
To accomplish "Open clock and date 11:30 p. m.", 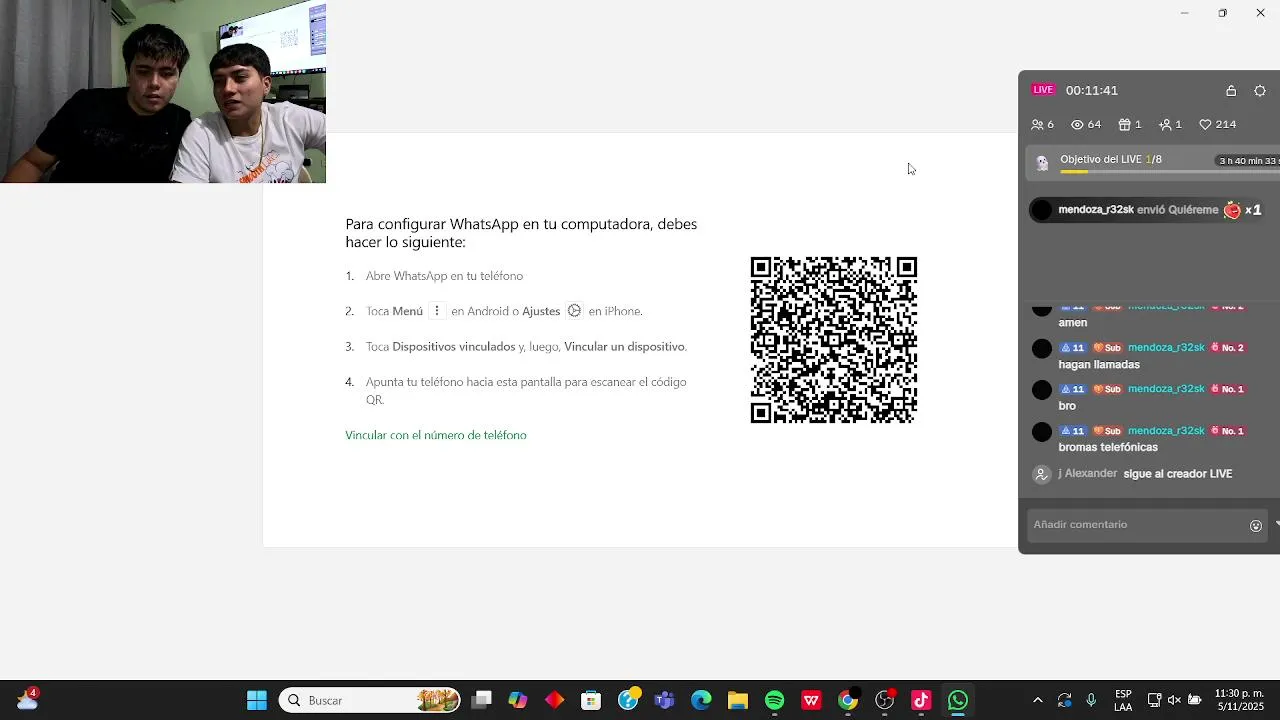I will tap(1239, 700).
